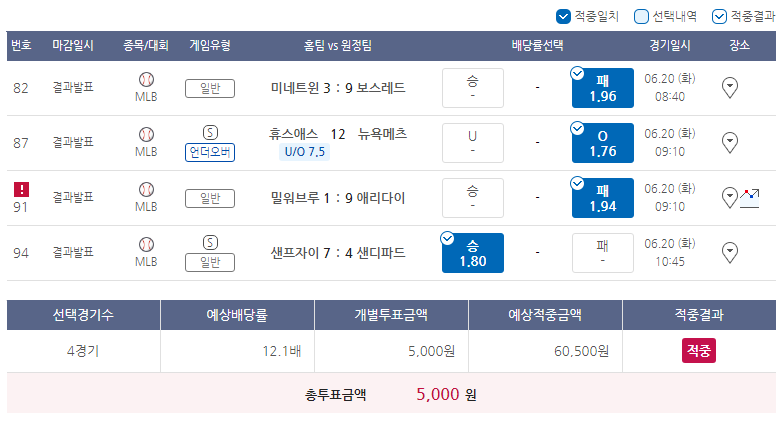784x428 pixels.
Task: Open location pin for game 94
Action: 730,253
